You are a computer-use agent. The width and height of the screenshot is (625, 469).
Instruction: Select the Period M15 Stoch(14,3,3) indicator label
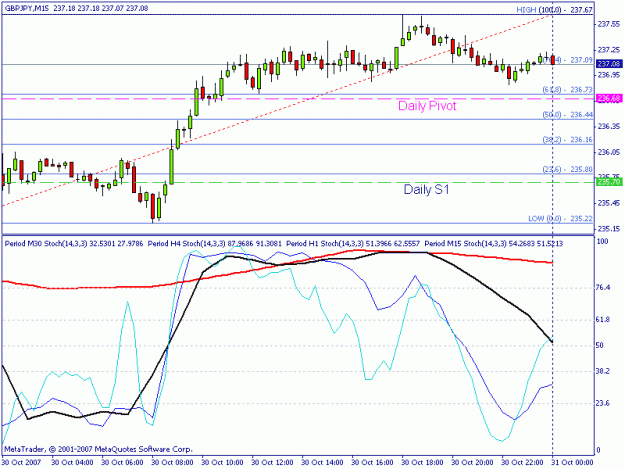pyautogui.click(x=494, y=243)
